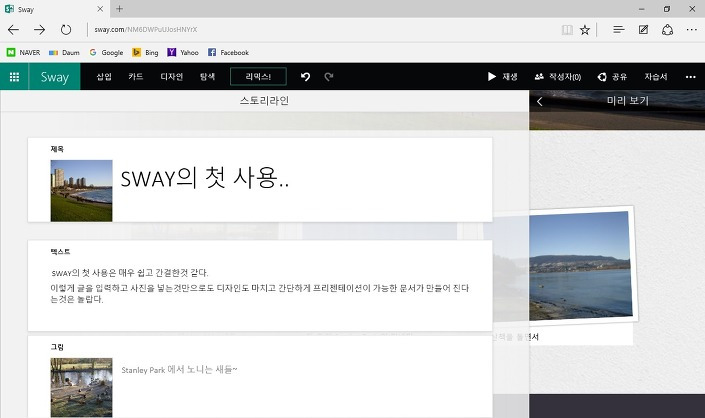Screen dimensions: 705x418
Task: Open the 디자인 menu
Action: [x=172, y=77]
